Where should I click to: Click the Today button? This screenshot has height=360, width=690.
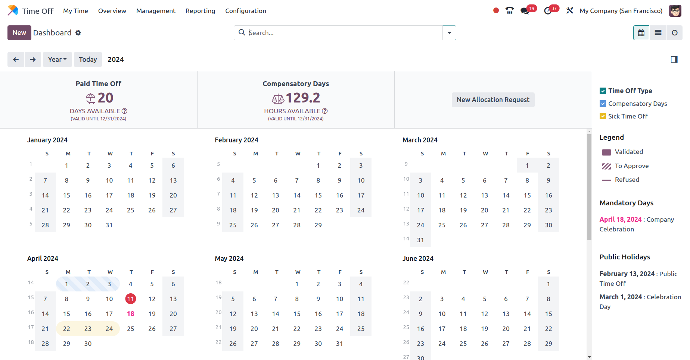point(88,59)
